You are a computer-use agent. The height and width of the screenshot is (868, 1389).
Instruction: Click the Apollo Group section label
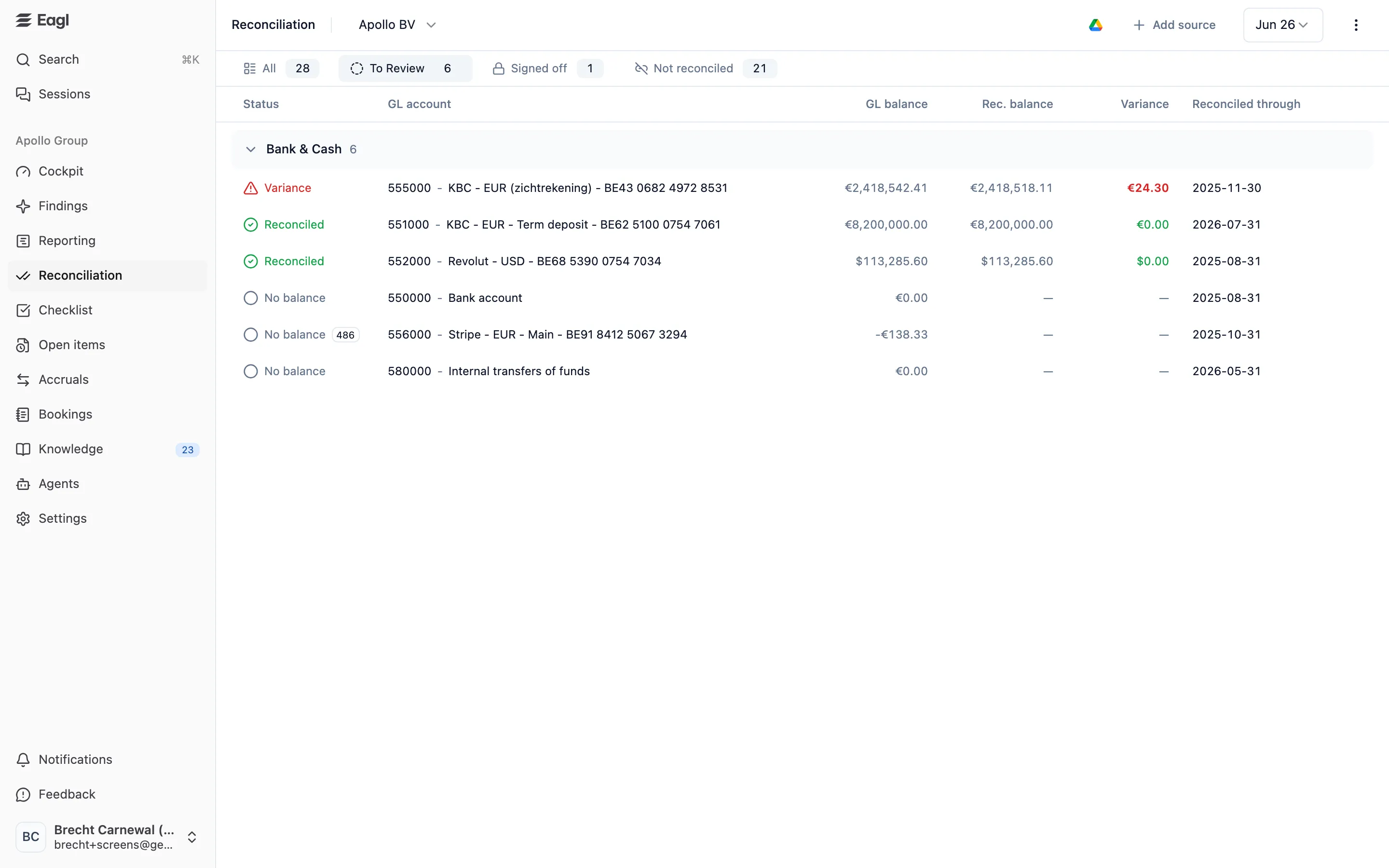(x=52, y=141)
